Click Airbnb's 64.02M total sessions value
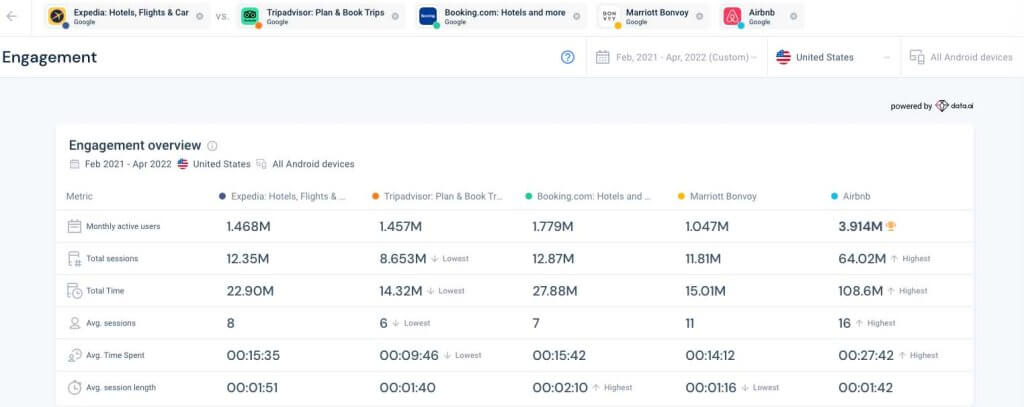1024x407 pixels. click(862, 259)
